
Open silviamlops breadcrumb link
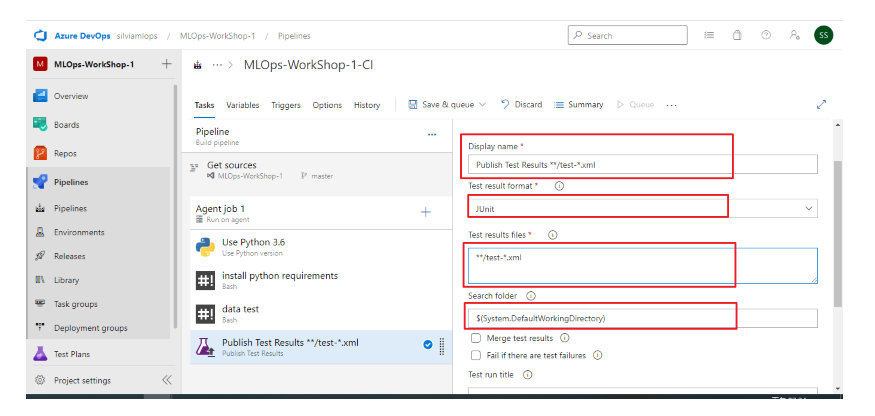[138, 36]
